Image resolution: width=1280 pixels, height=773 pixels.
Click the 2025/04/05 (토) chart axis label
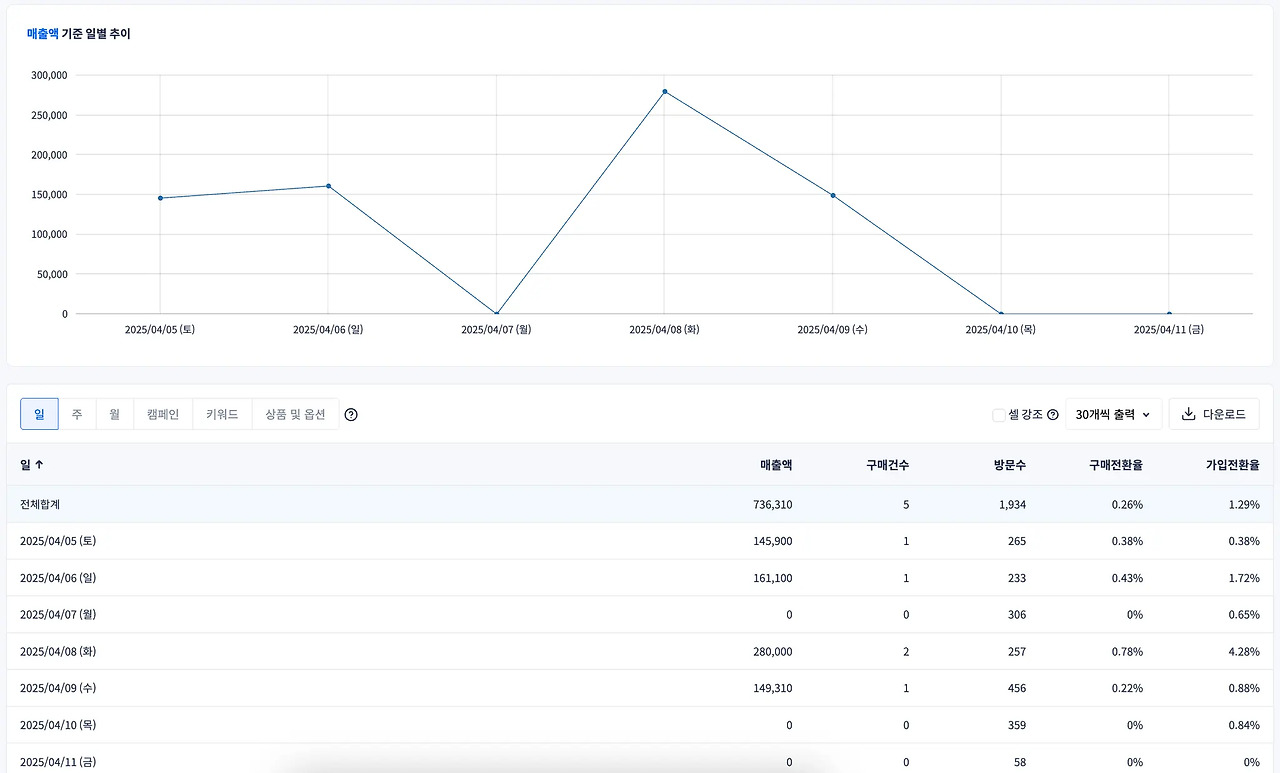click(x=160, y=329)
